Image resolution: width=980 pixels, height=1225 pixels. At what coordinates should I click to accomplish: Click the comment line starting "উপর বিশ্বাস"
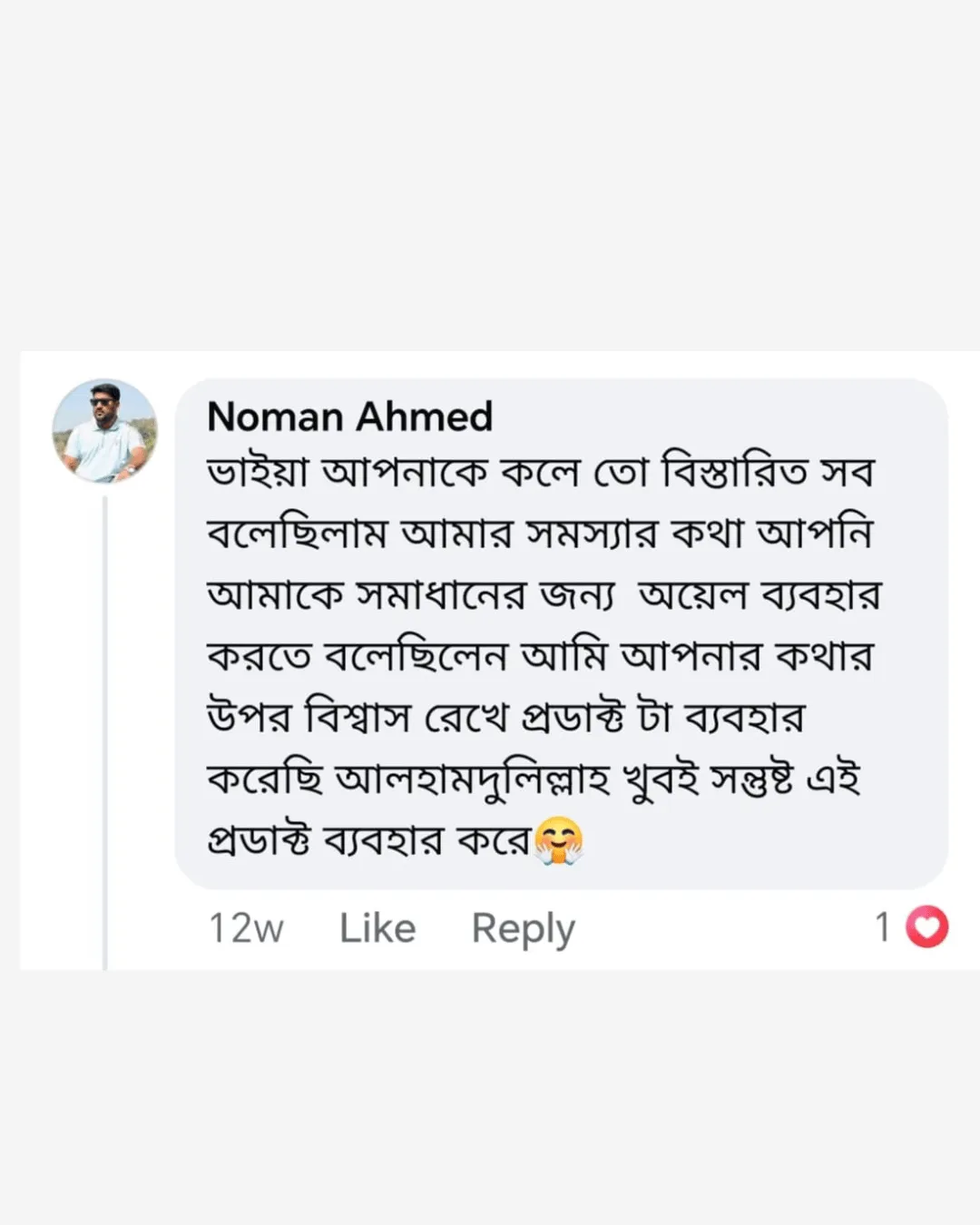pyautogui.click(x=506, y=719)
